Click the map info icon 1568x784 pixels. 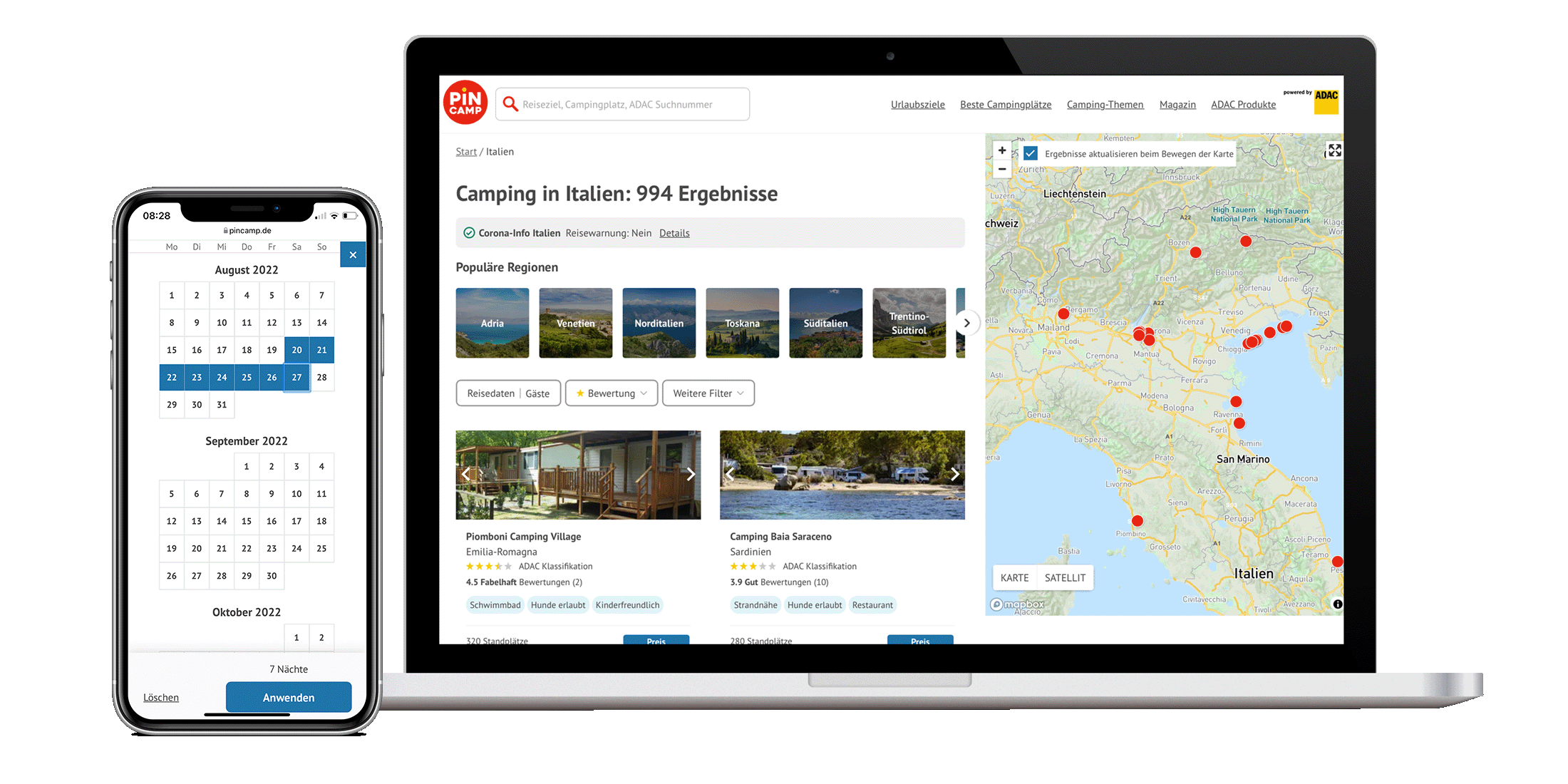click(1337, 604)
